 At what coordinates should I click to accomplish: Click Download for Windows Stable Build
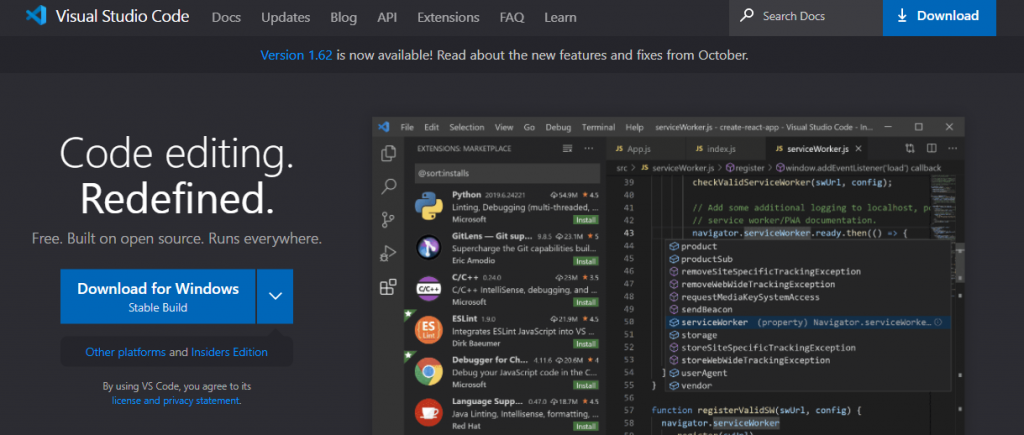click(x=157, y=297)
